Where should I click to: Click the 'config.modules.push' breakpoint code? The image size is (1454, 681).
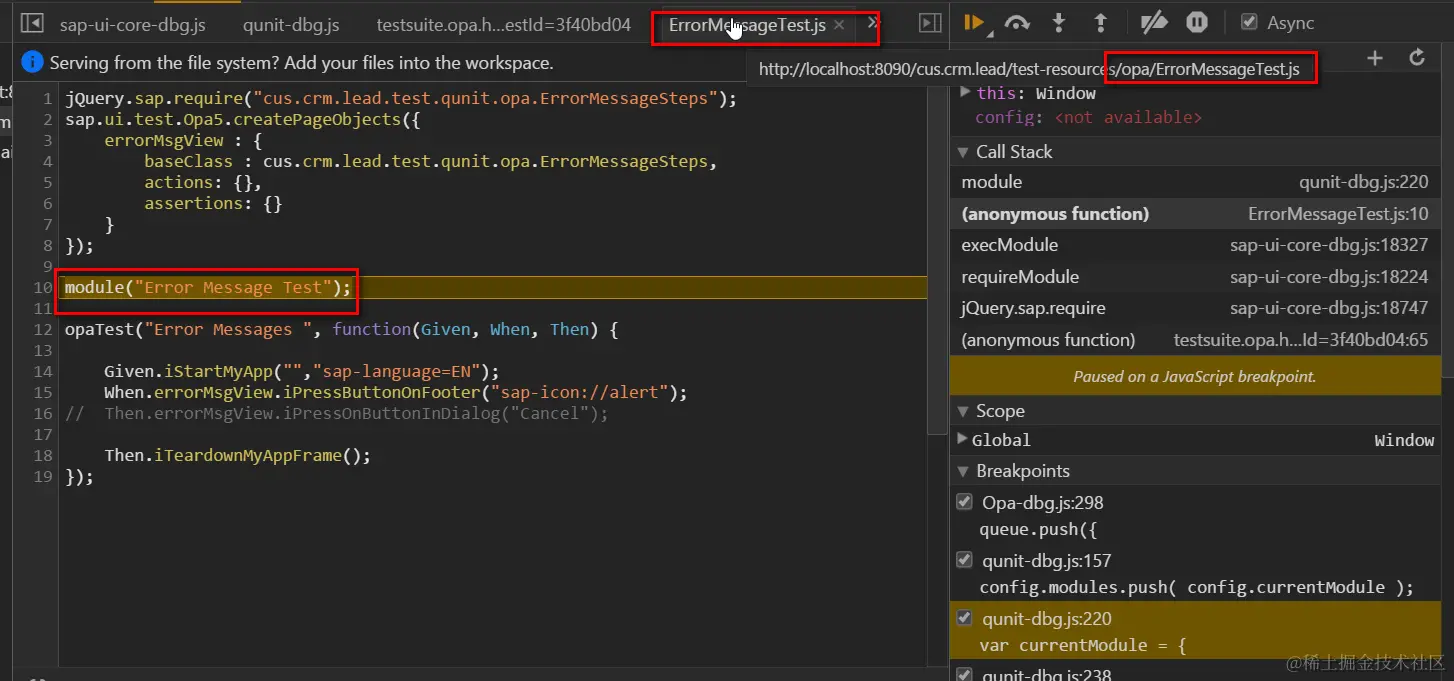(x=1197, y=587)
